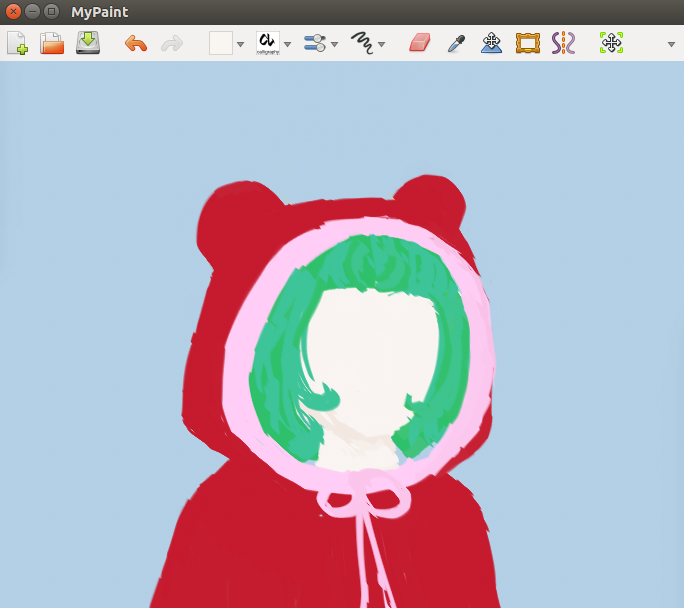Open the calligraphy brush preview
Image resolution: width=684 pixels, height=608 pixels.
(267, 43)
